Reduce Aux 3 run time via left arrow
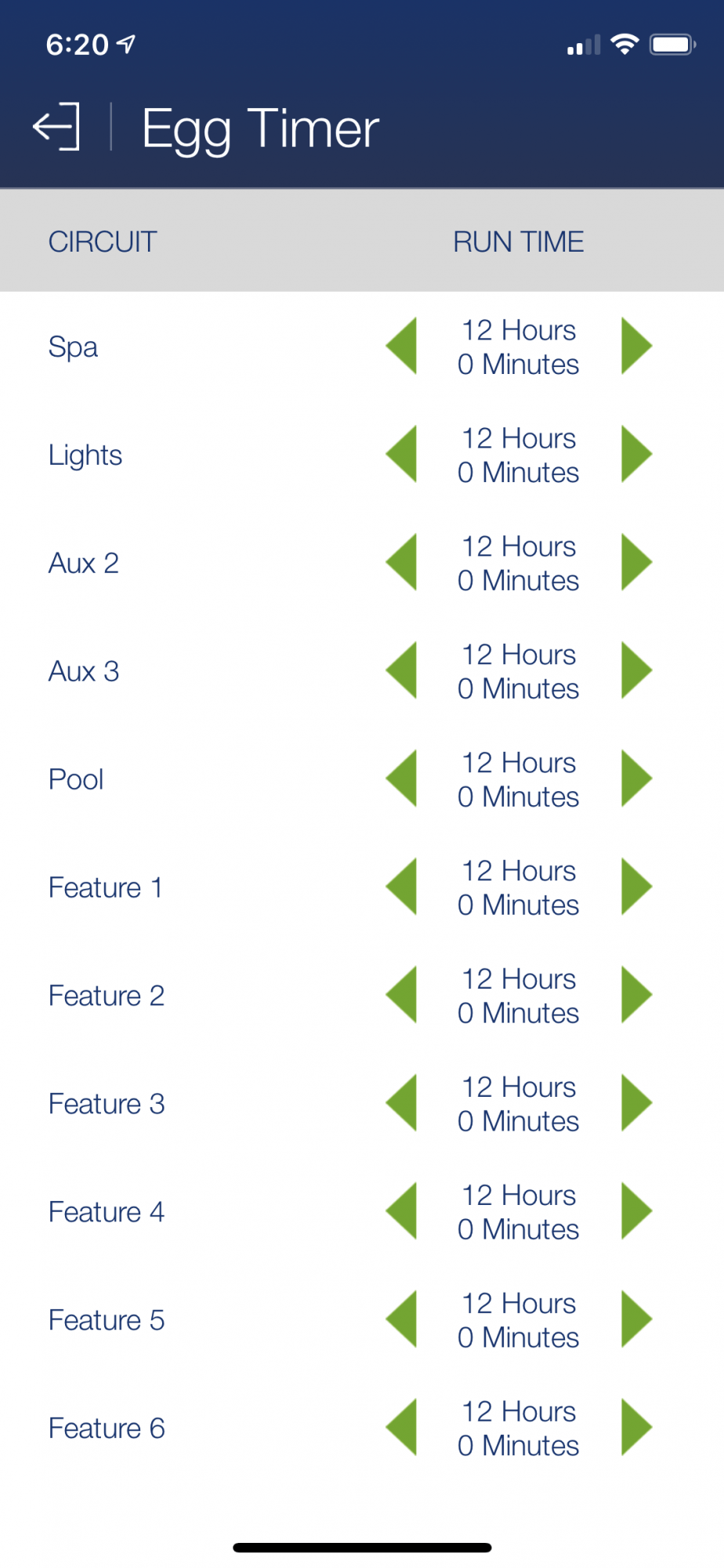This screenshot has height=1568, width=724. pyautogui.click(x=401, y=670)
